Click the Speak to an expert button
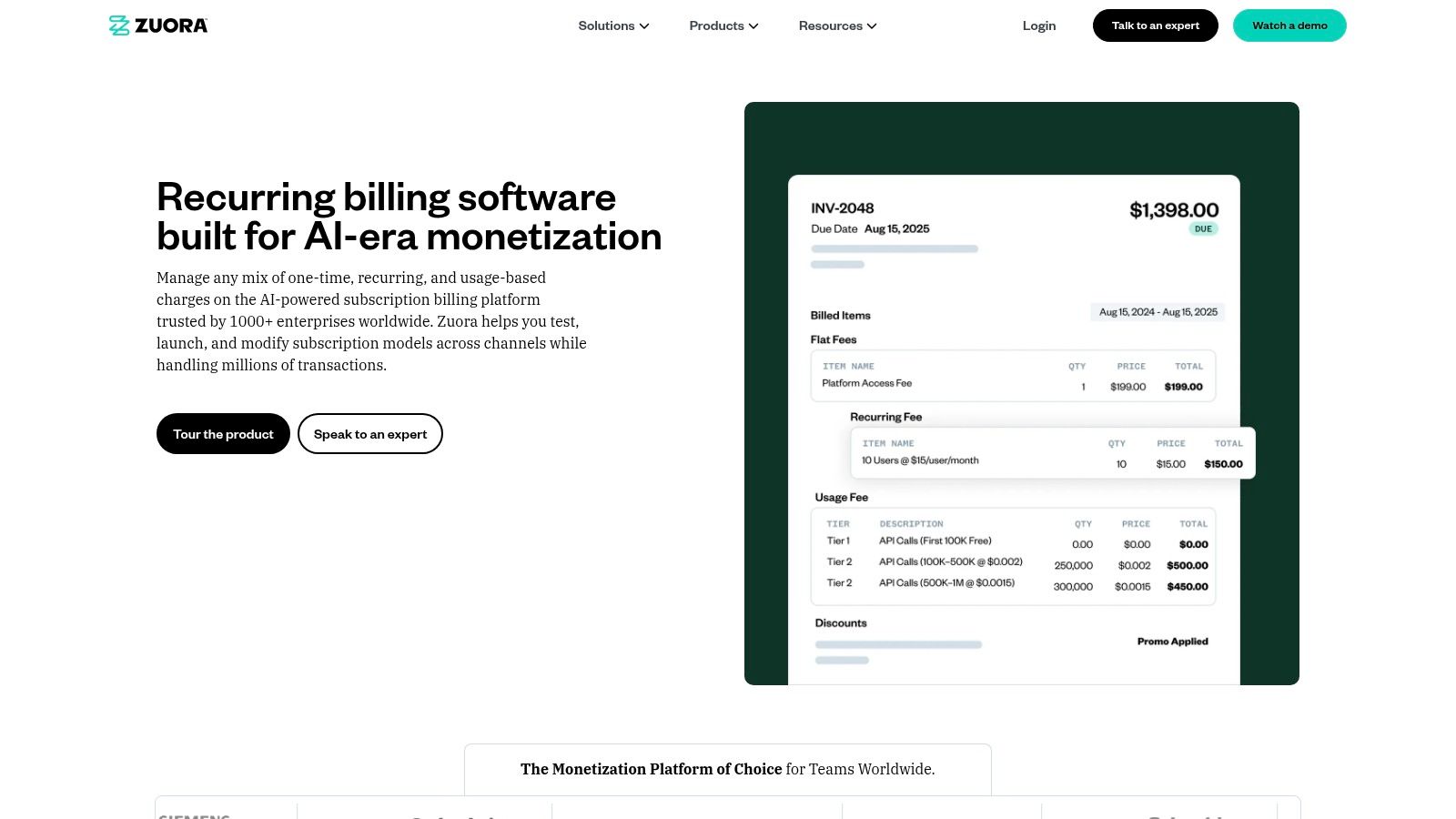 (x=370, y=434)
